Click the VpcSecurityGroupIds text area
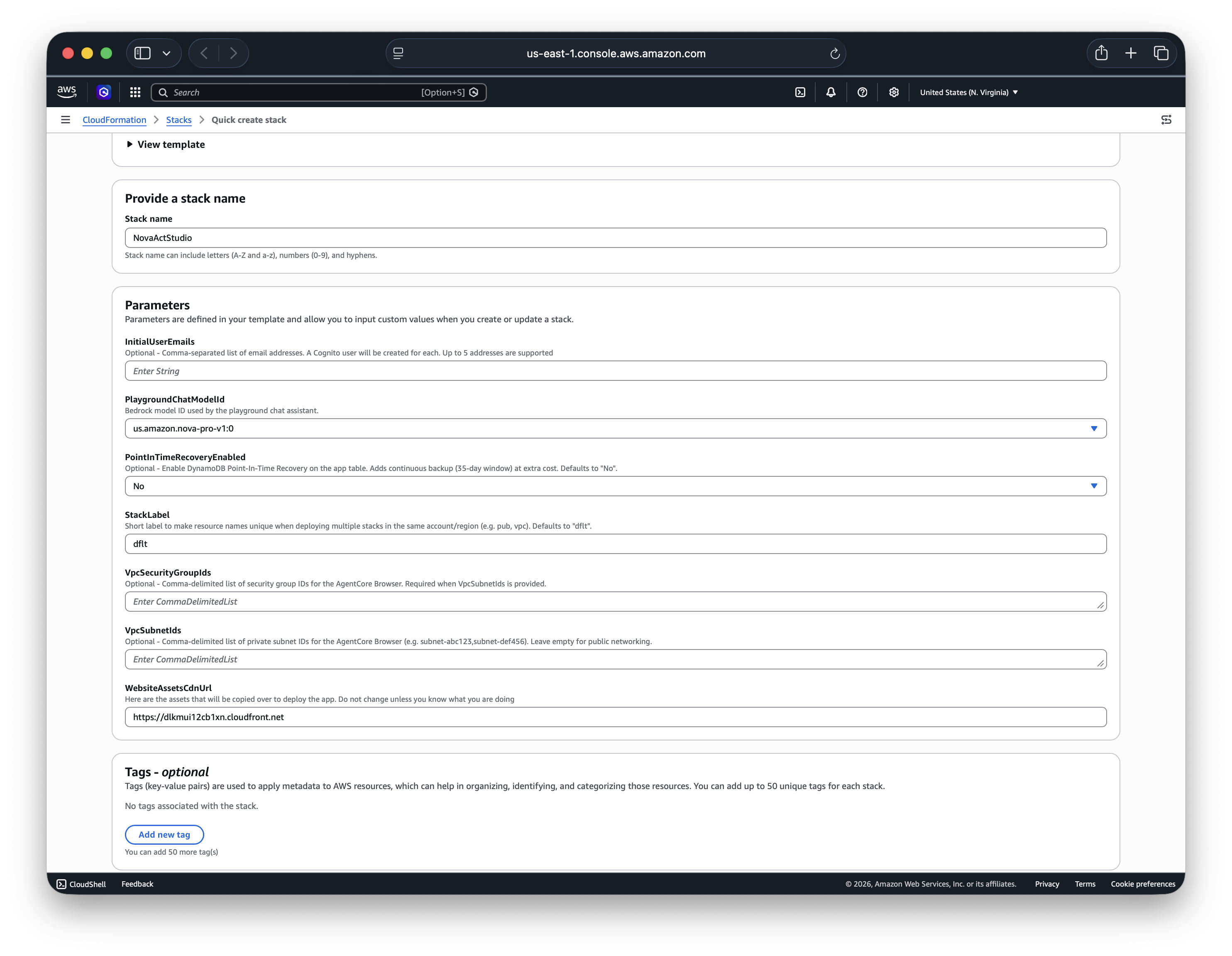This screenshot has height=956, width=1232. coord(616,602)
